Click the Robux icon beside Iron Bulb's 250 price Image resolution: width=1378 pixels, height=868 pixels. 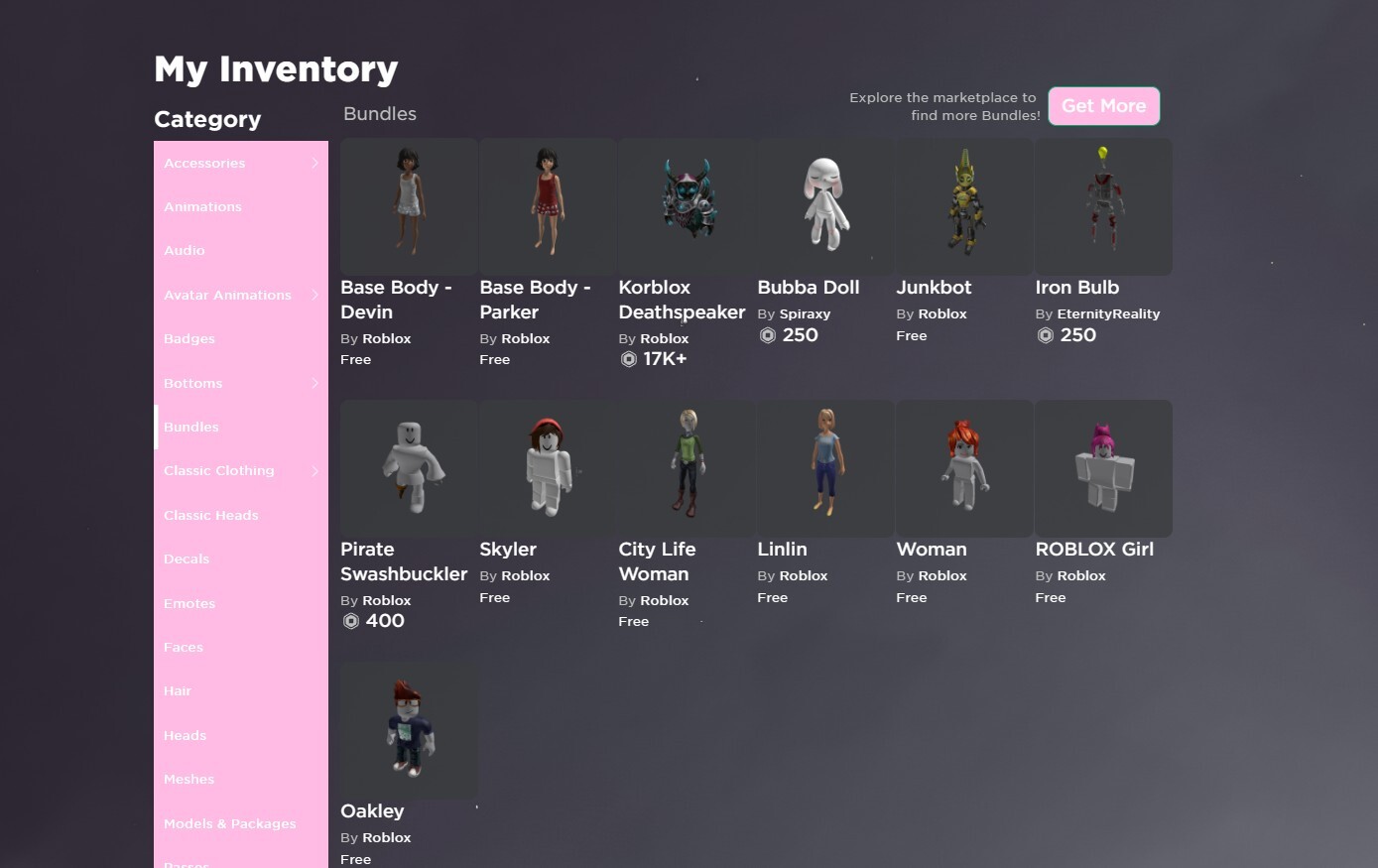click(1046, 335)
